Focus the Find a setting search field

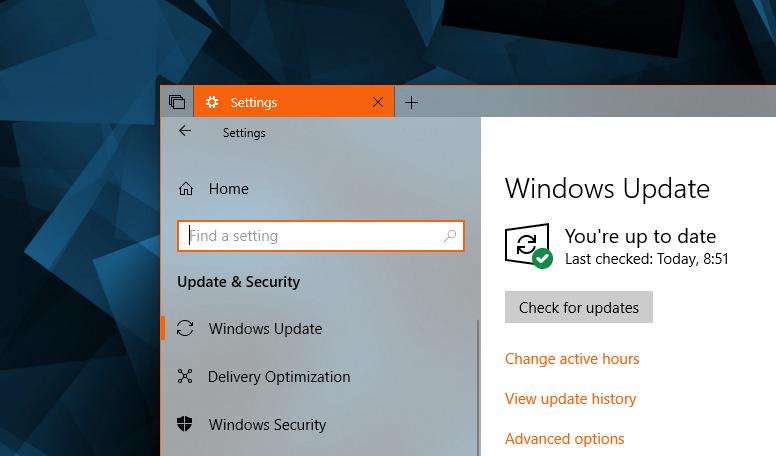[321, 236]
